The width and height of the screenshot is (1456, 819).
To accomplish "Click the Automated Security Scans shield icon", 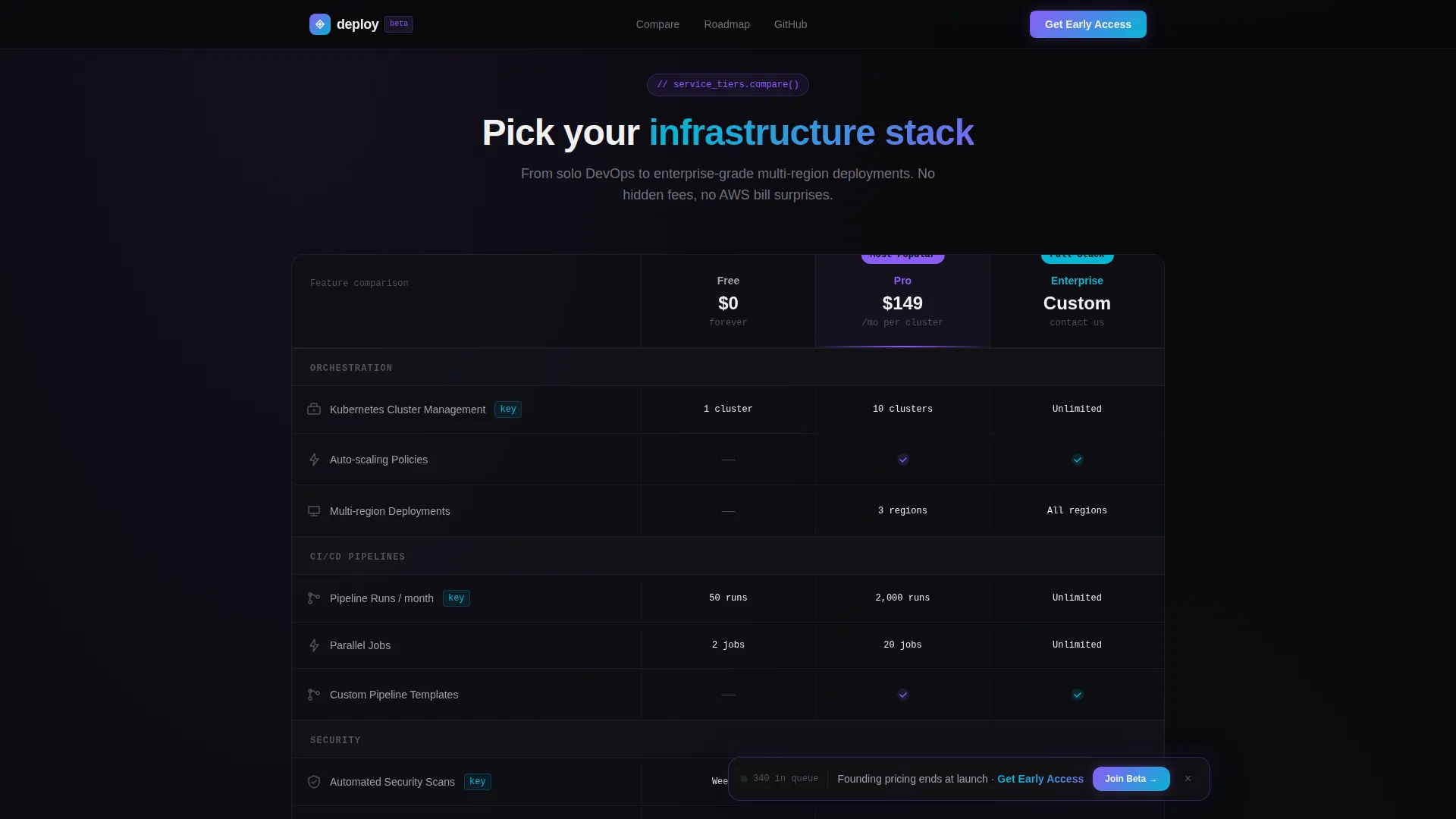I will point(314,782).
